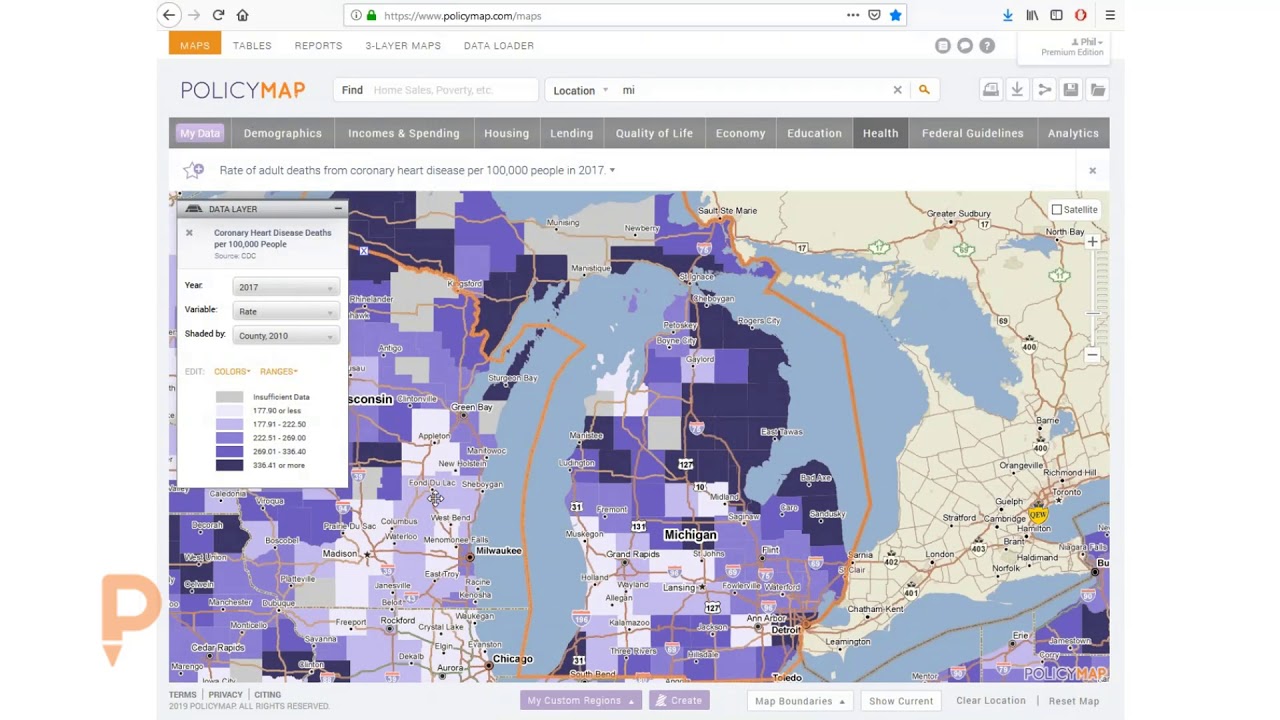Open the page actions three-dot menu
Screen dimensions: 1280x720
point(853,15)
